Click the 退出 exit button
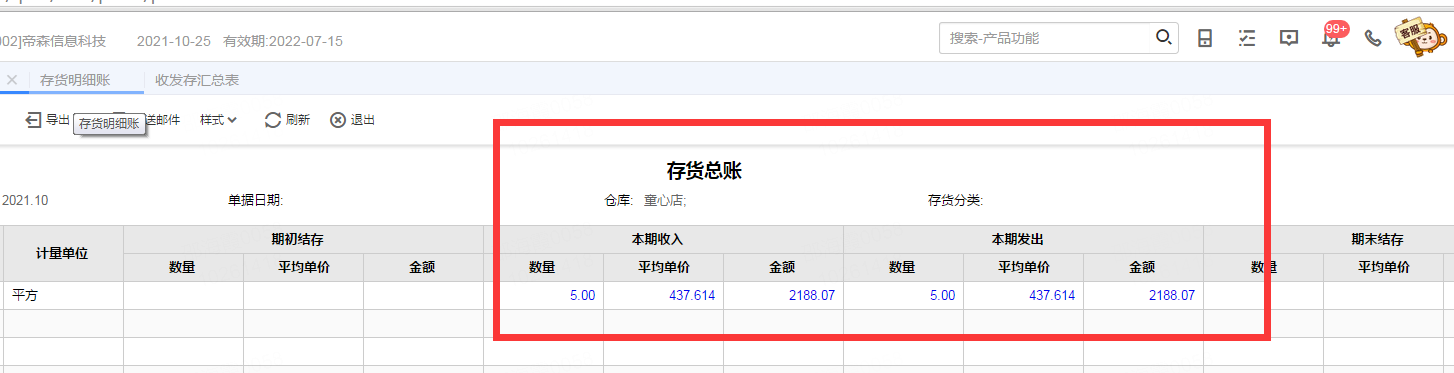 (x=352, y=120)
